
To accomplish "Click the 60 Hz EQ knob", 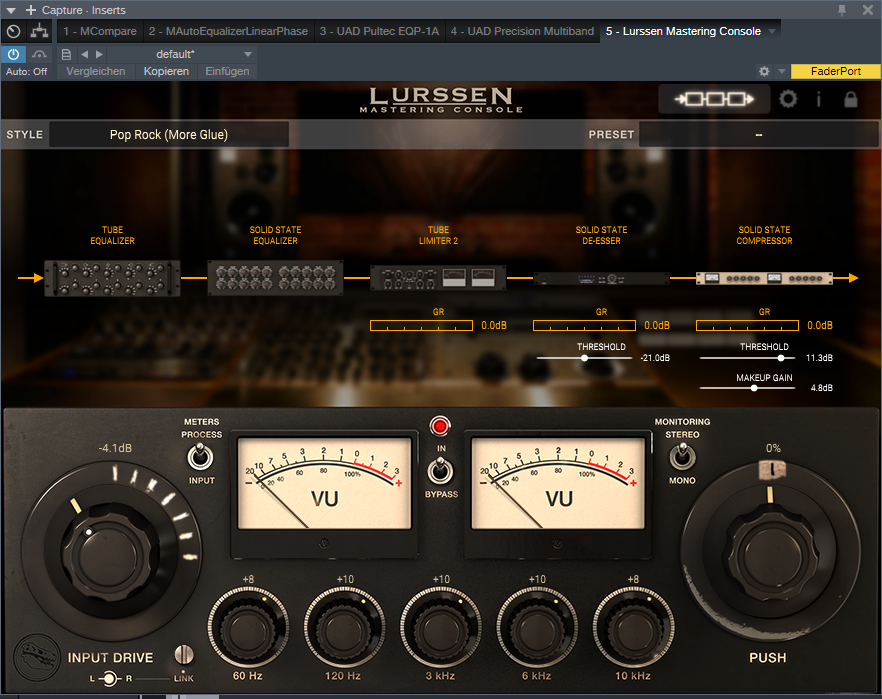I will [248, 628].
